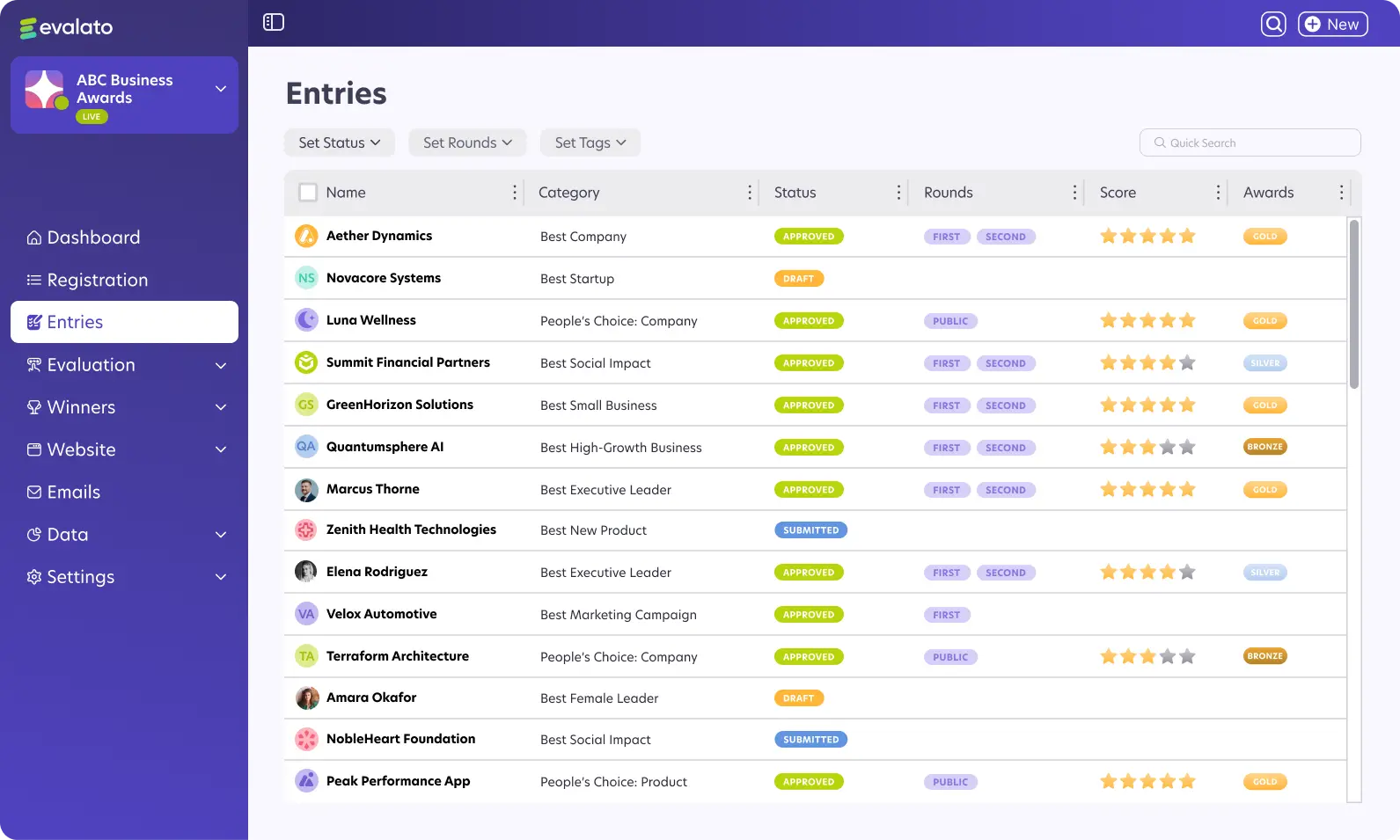The height and width of the screenshot is (840, 1400).
Task: Open the Luna Wellness entry
Action: click(x=371, y=320)
